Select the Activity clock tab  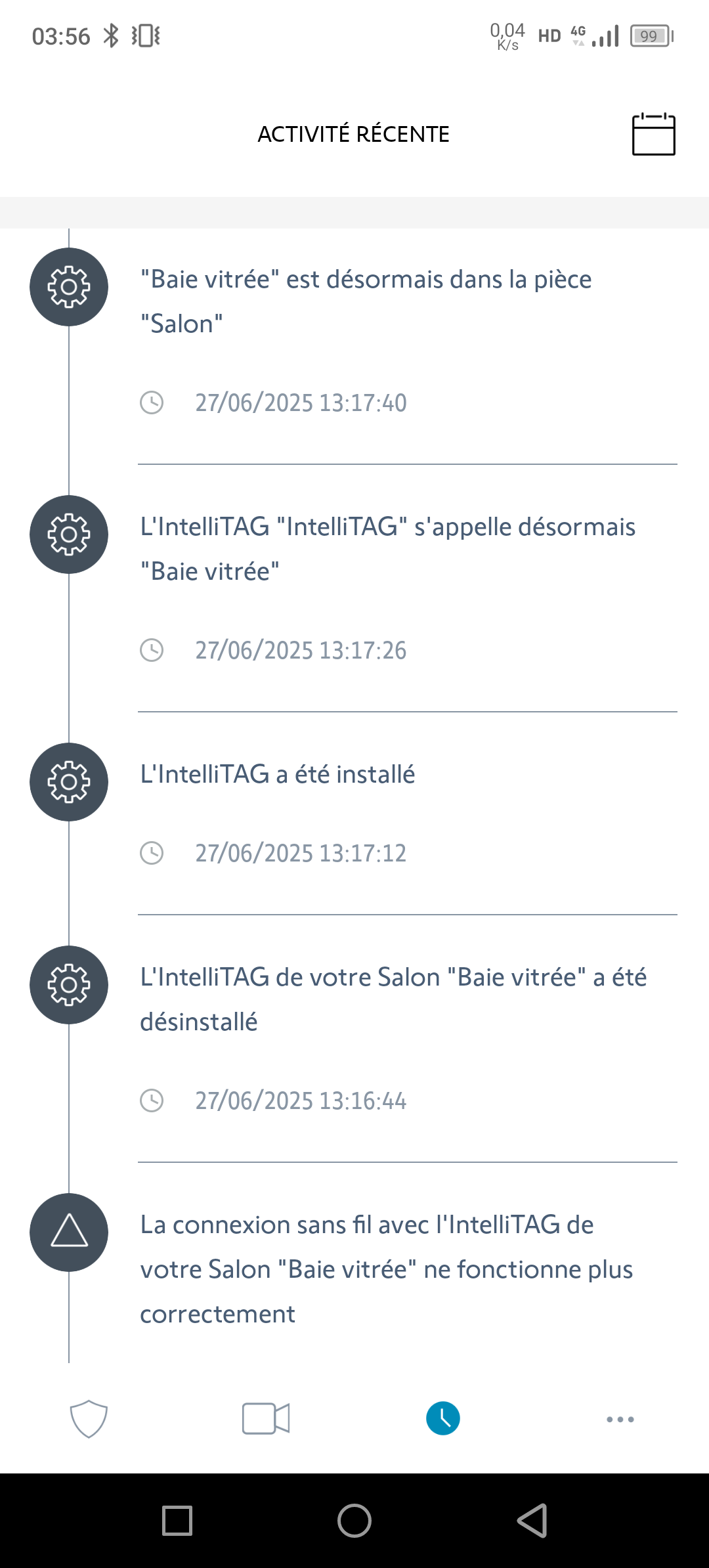[443, 1418]
